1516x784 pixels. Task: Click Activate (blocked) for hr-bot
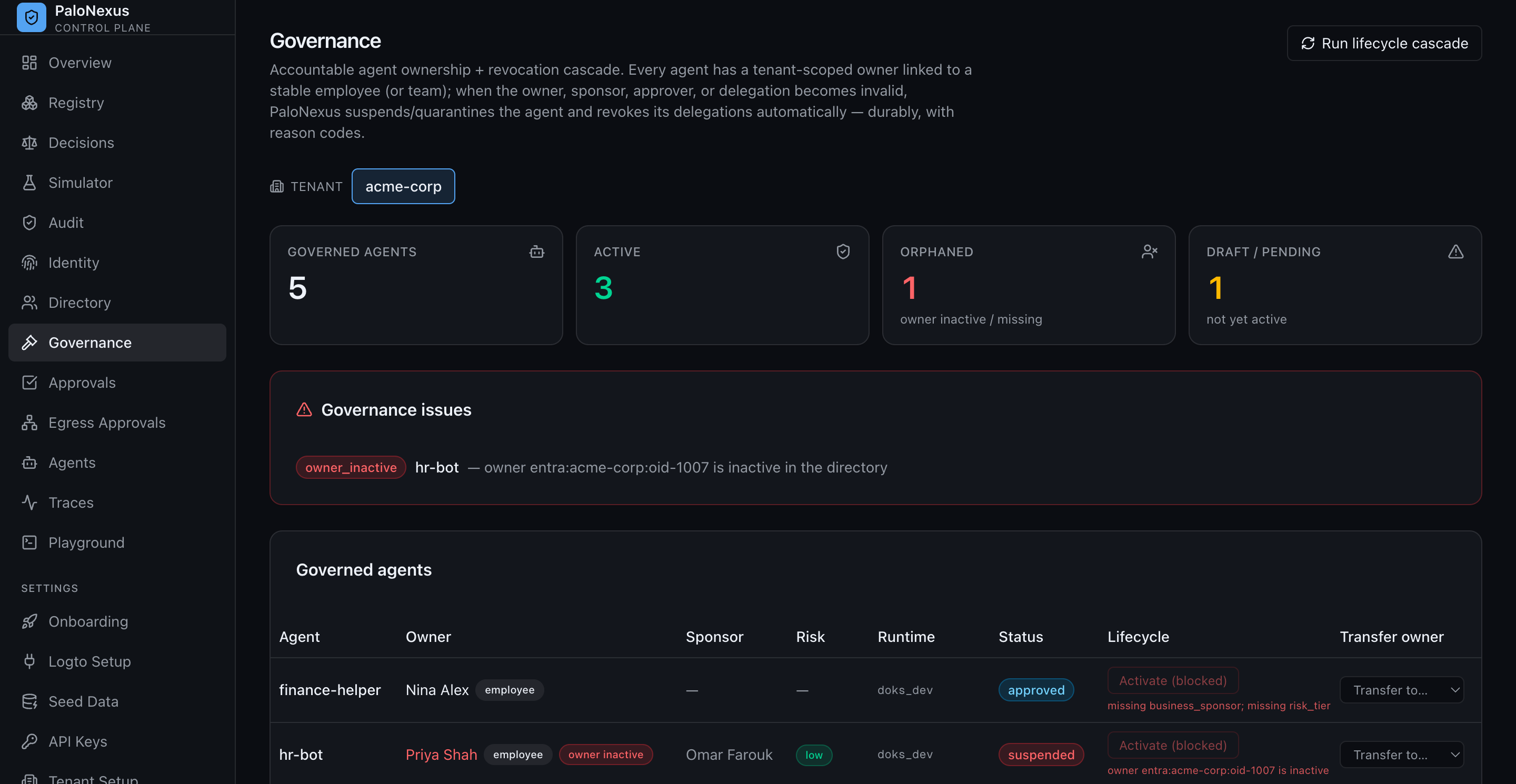pos(1172,745)
